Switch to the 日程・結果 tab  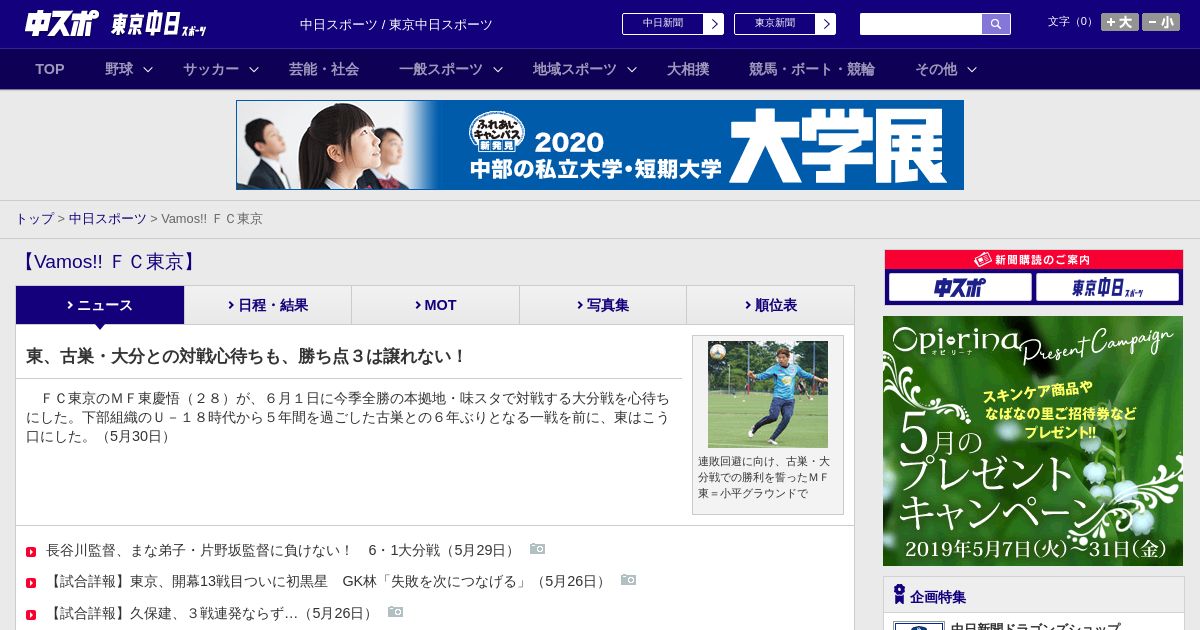(x=268, y=305)
